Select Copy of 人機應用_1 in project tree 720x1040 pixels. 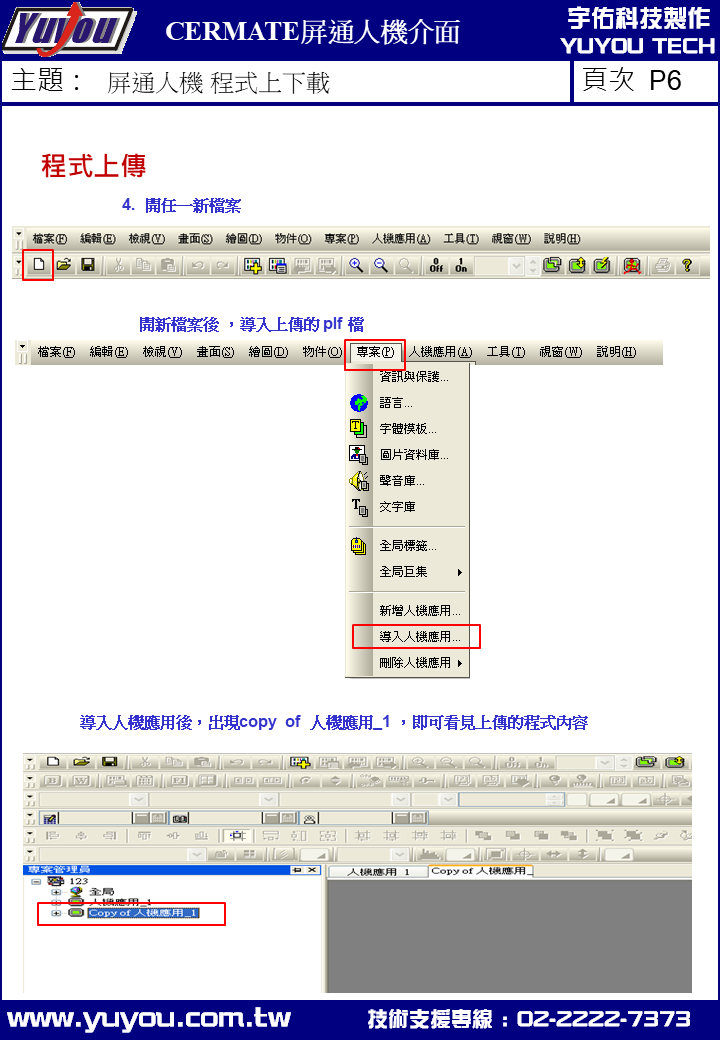[143, 913]
